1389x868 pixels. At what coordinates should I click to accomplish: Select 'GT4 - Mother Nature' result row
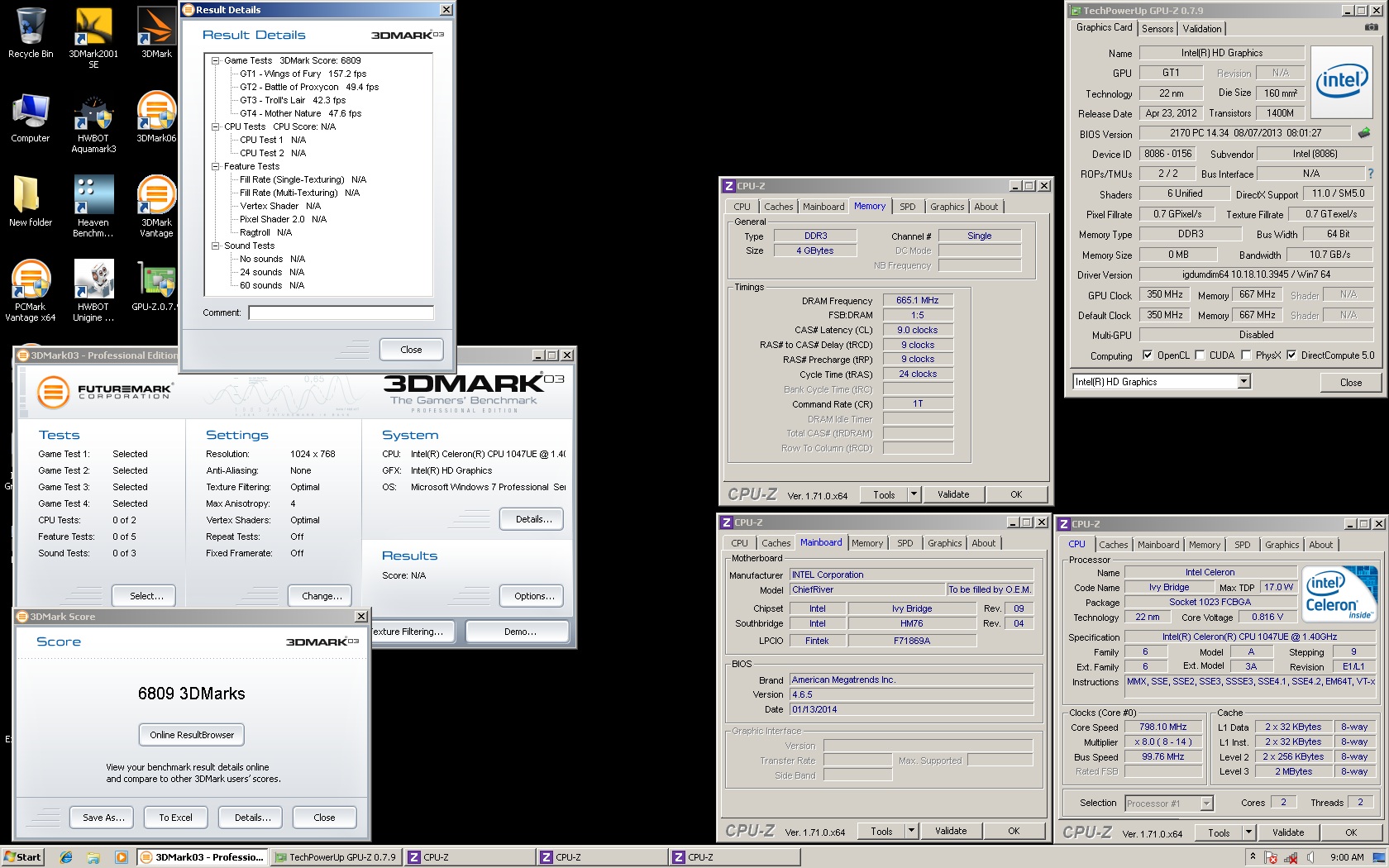300,113
